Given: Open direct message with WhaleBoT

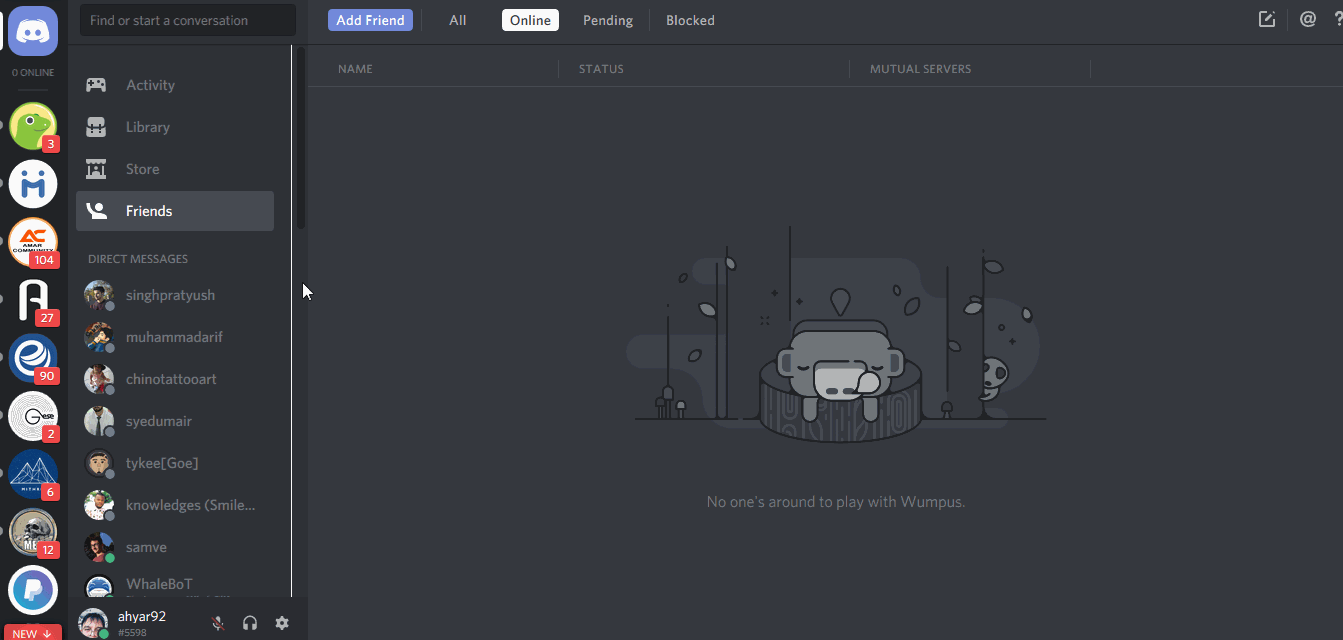Looking at the screenshot, I should 175,586.
